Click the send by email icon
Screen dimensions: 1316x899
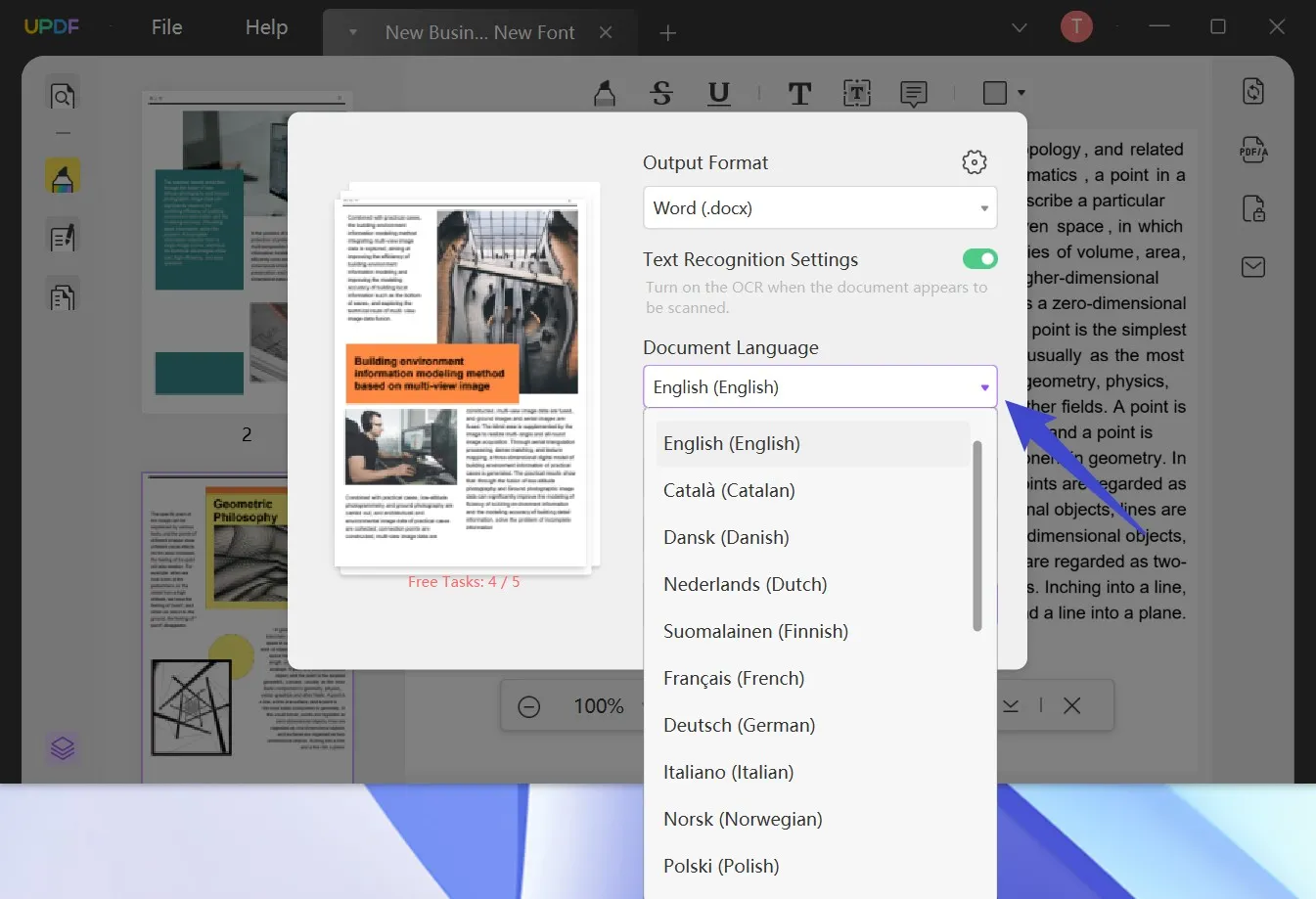(x=1252, y=267)
